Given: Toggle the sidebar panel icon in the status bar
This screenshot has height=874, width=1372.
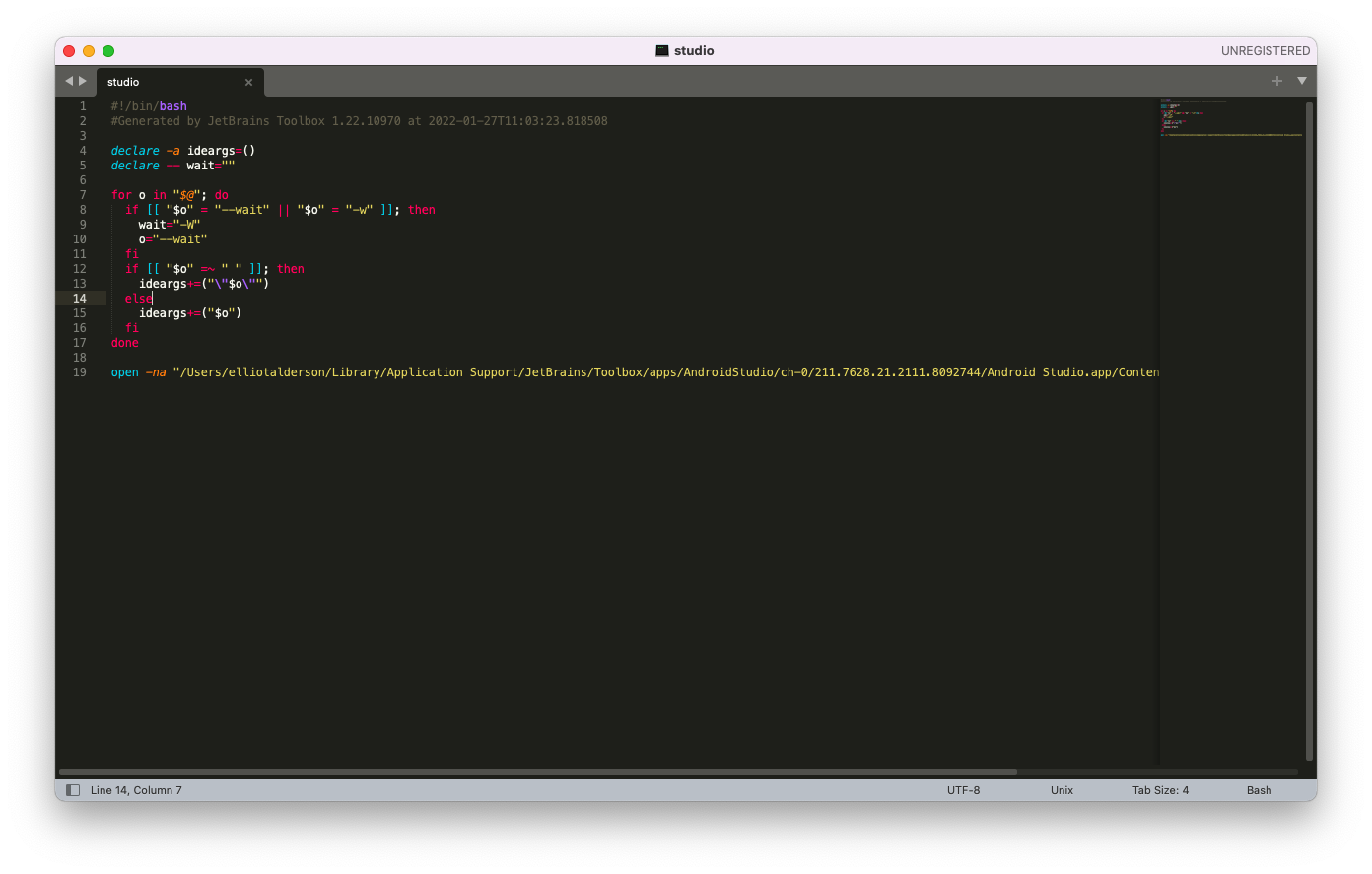Looking at the screenshot, I should click(72, 789).
